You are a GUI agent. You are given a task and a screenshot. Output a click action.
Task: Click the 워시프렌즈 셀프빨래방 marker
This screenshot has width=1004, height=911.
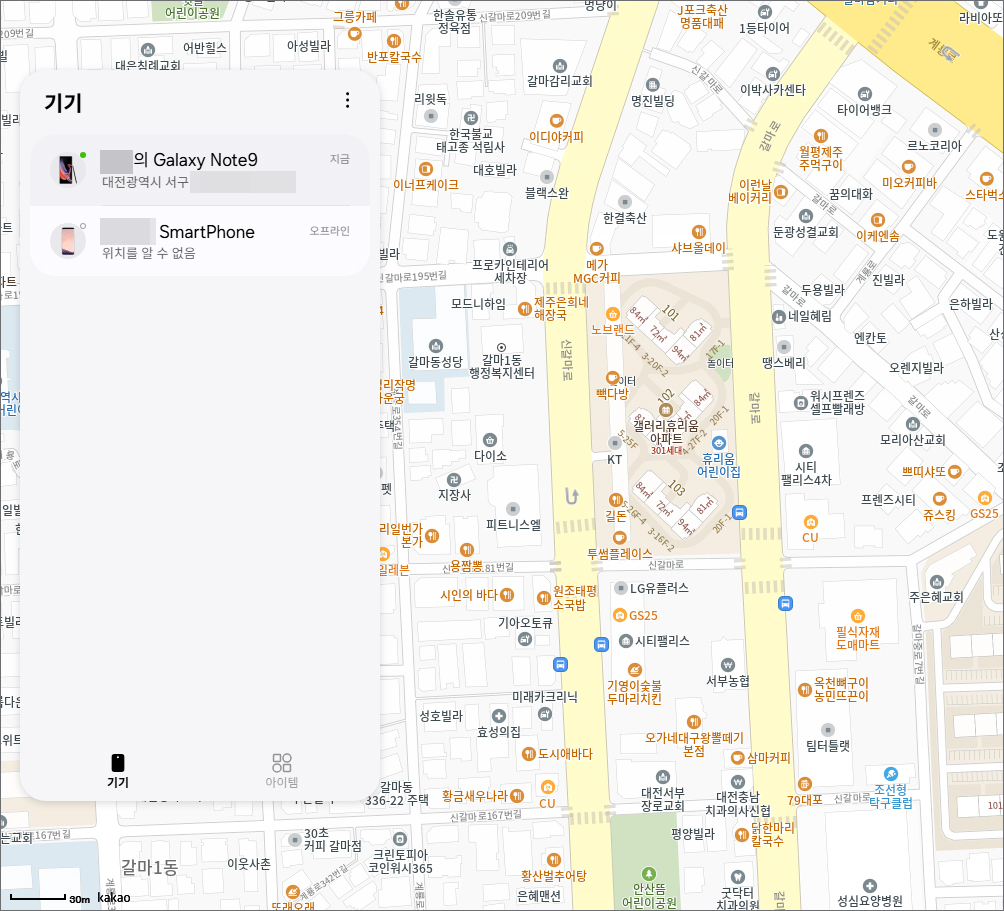(800, 403)
